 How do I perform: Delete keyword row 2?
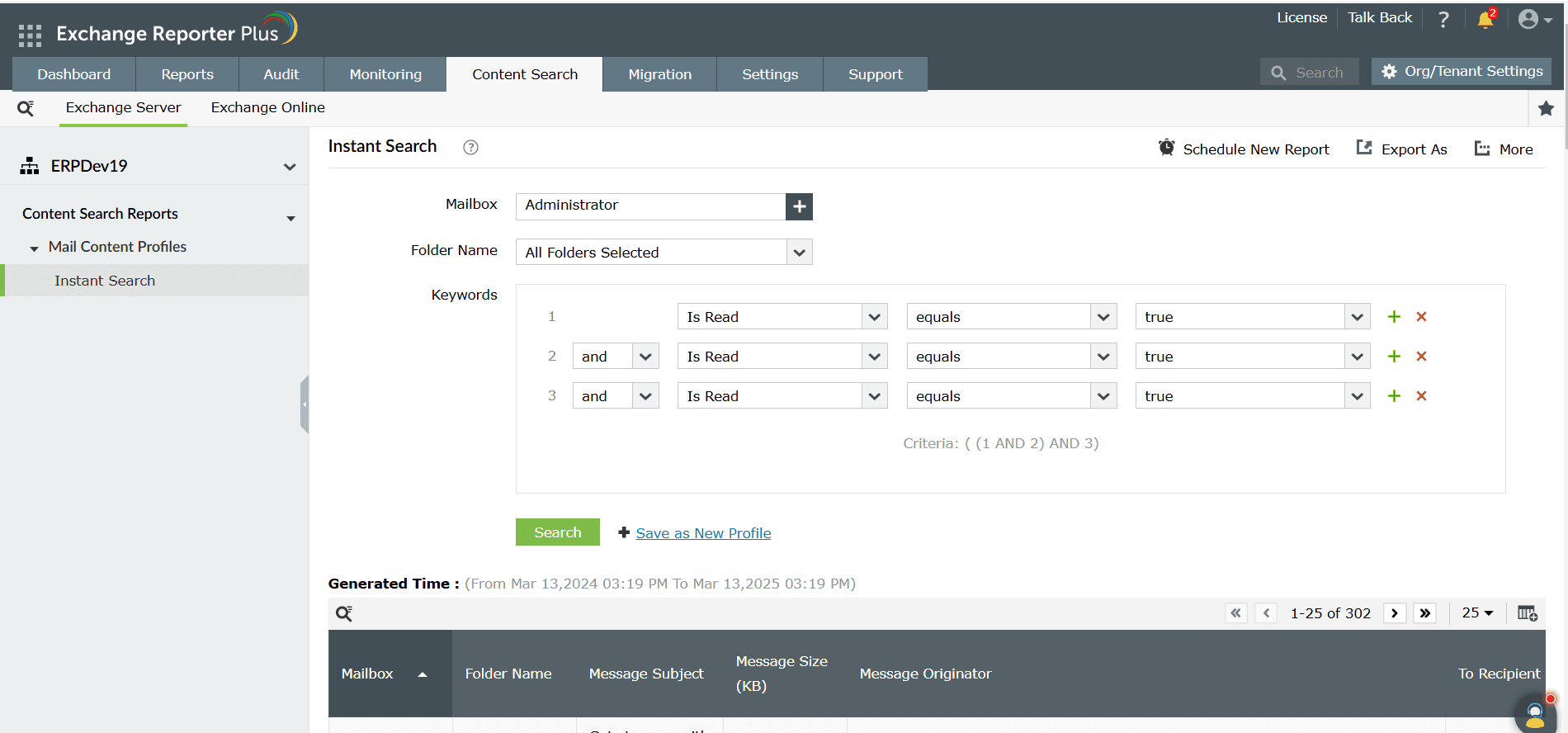coord(1421,356)
